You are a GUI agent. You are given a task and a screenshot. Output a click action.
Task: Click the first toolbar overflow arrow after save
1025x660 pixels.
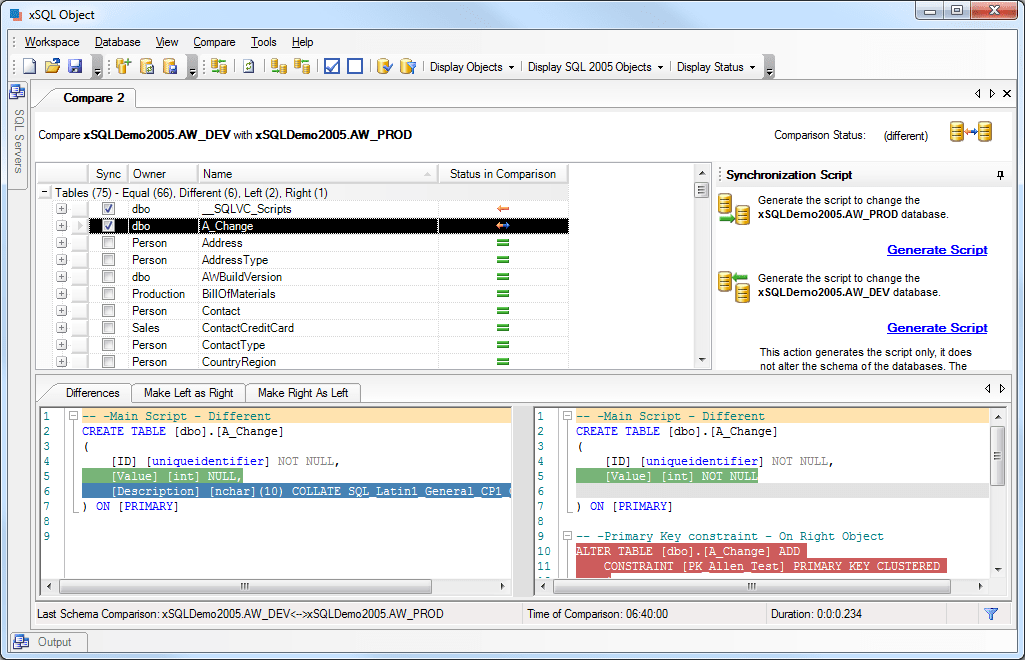tap(97, 67)
